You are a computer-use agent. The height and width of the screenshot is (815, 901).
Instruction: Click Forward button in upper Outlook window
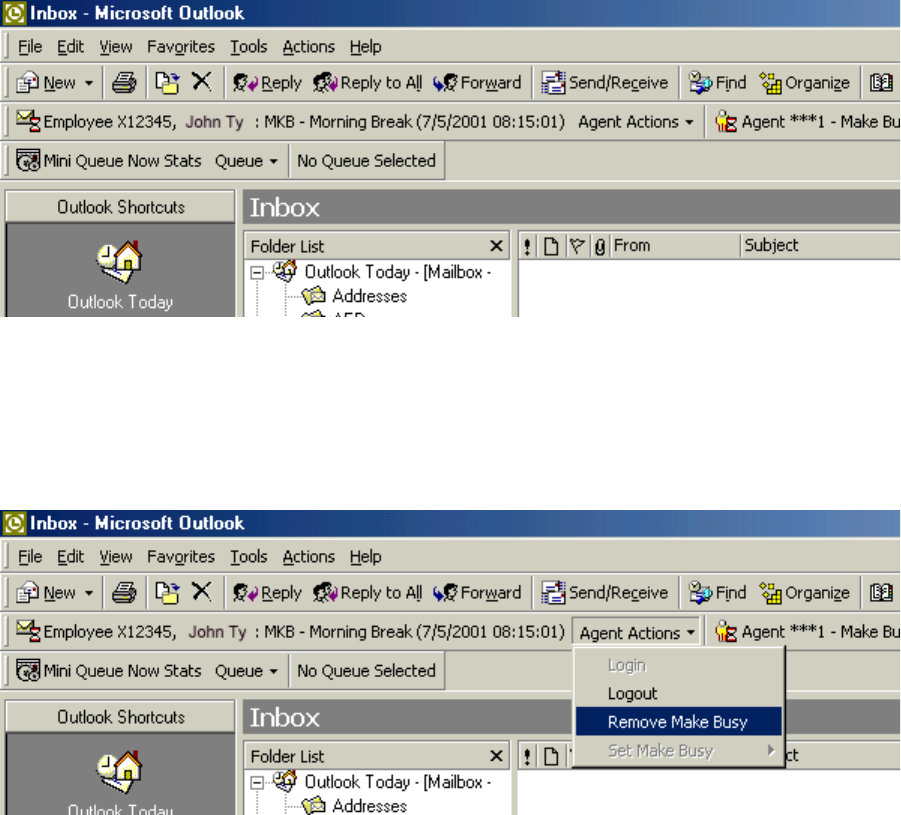point(477,83)
